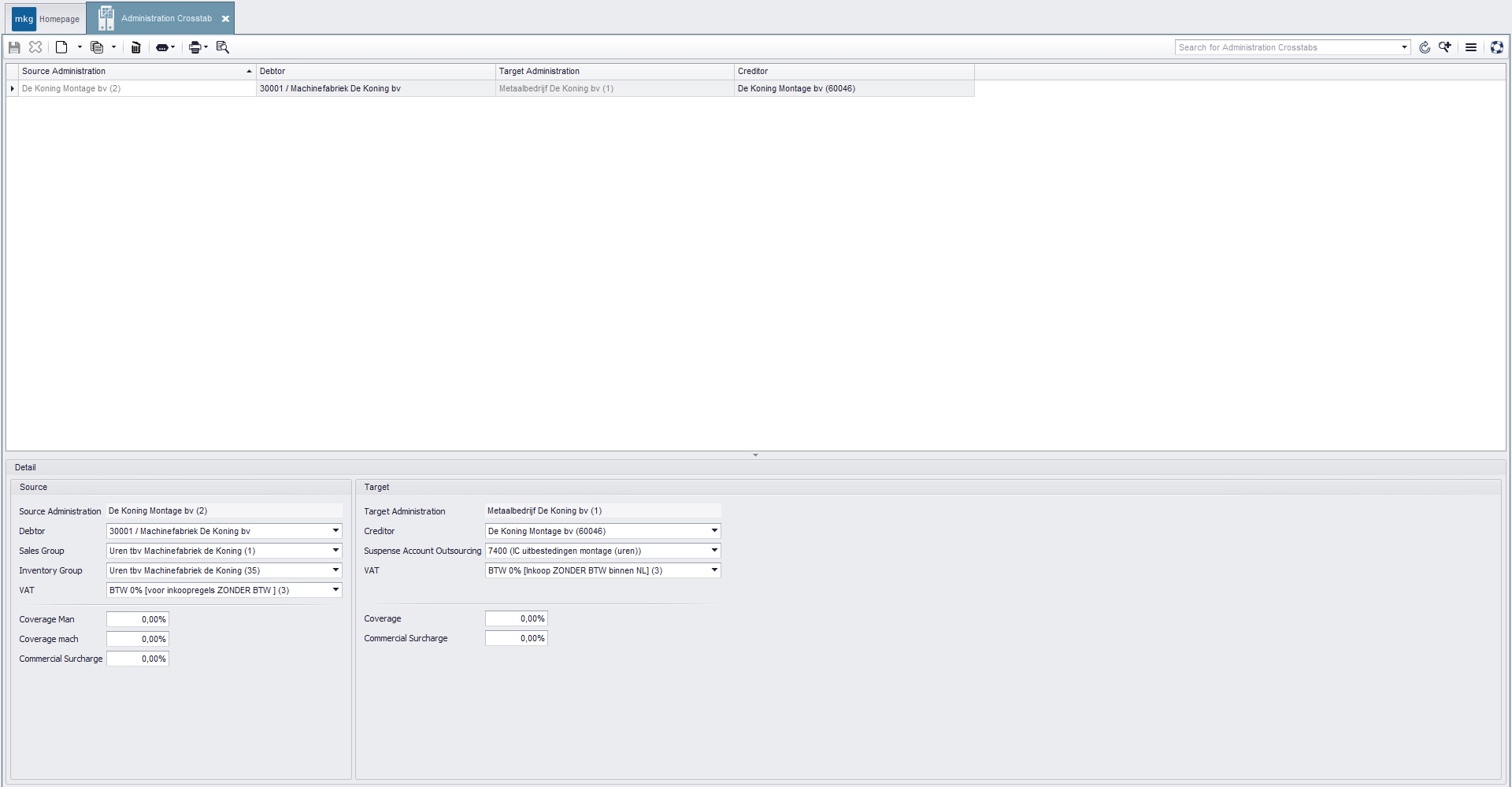Click the Delete trash can icon
Screen dimensions: 1512x787
135,47
